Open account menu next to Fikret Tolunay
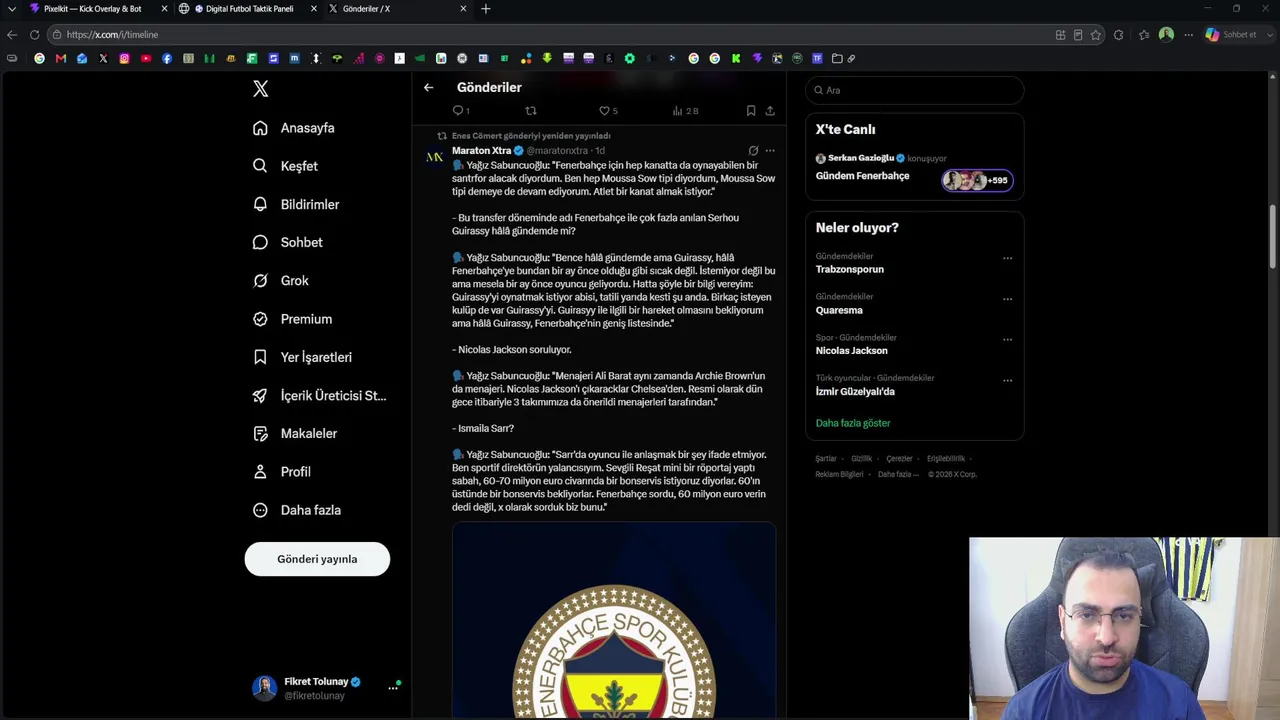 click(393, 688)
